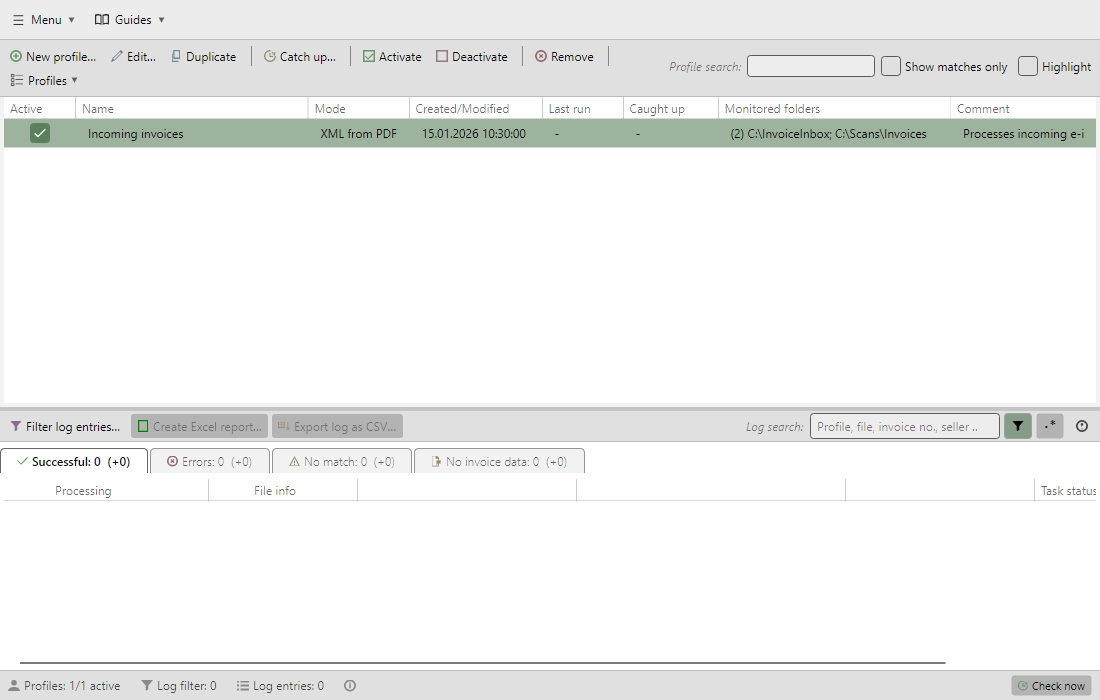Activate the selected profile
Image resolution: width=1100 pixels, height=700 pixels.
392,57
